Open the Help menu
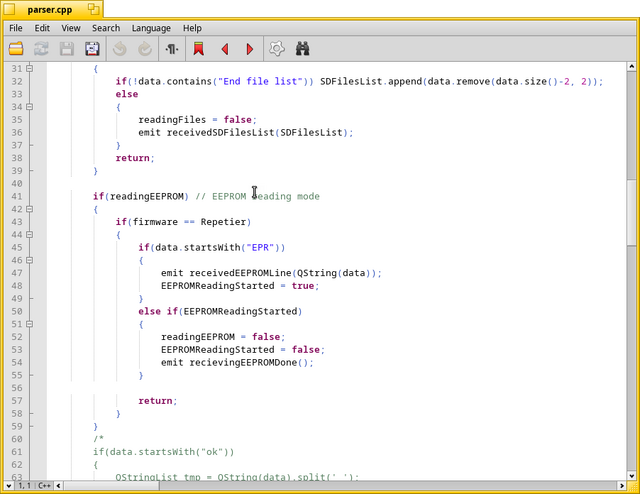 [192, 28]
